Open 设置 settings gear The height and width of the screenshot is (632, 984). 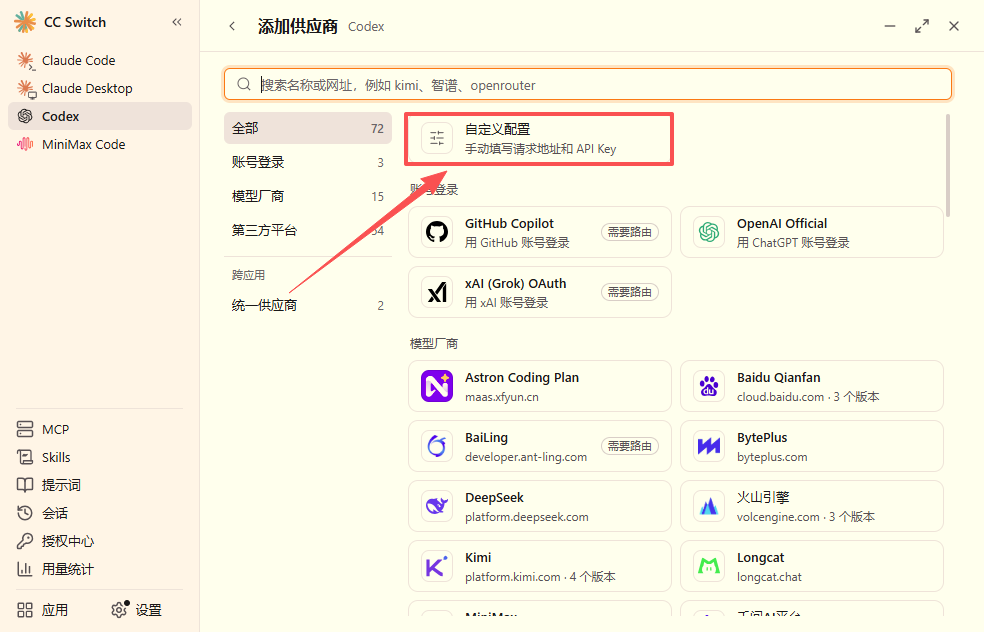(136, 610)
